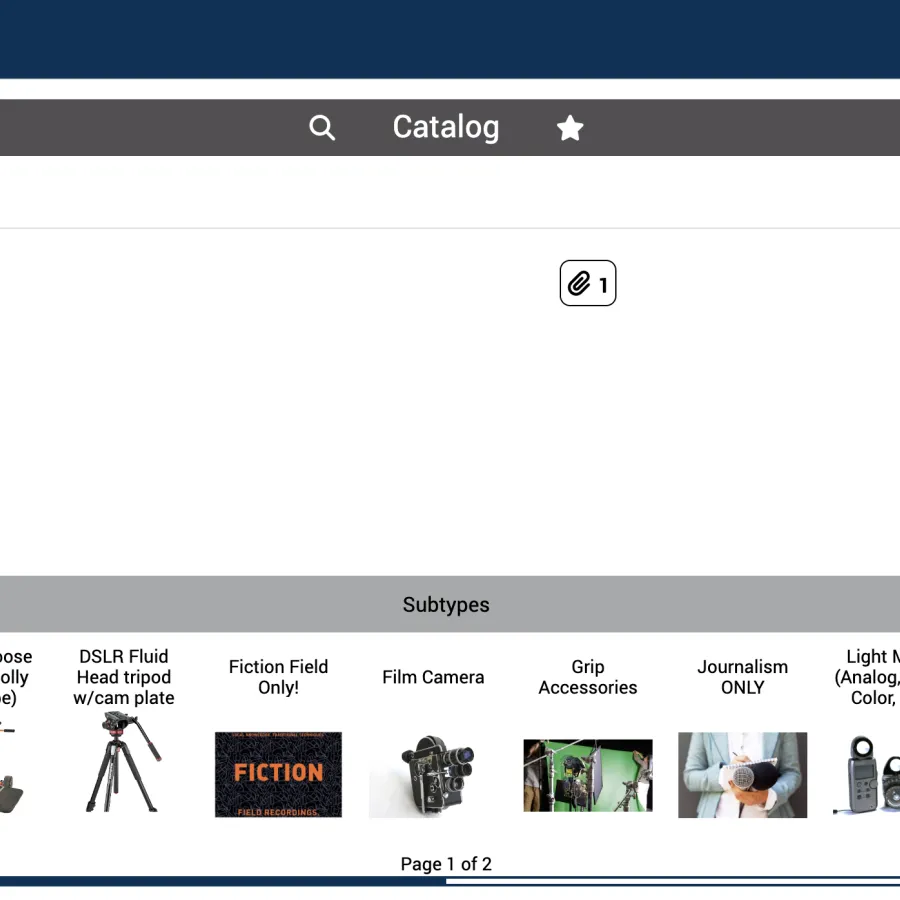900x900 pixels.
Task: Select the DSLR tripod image
Action: pos(123,762)
